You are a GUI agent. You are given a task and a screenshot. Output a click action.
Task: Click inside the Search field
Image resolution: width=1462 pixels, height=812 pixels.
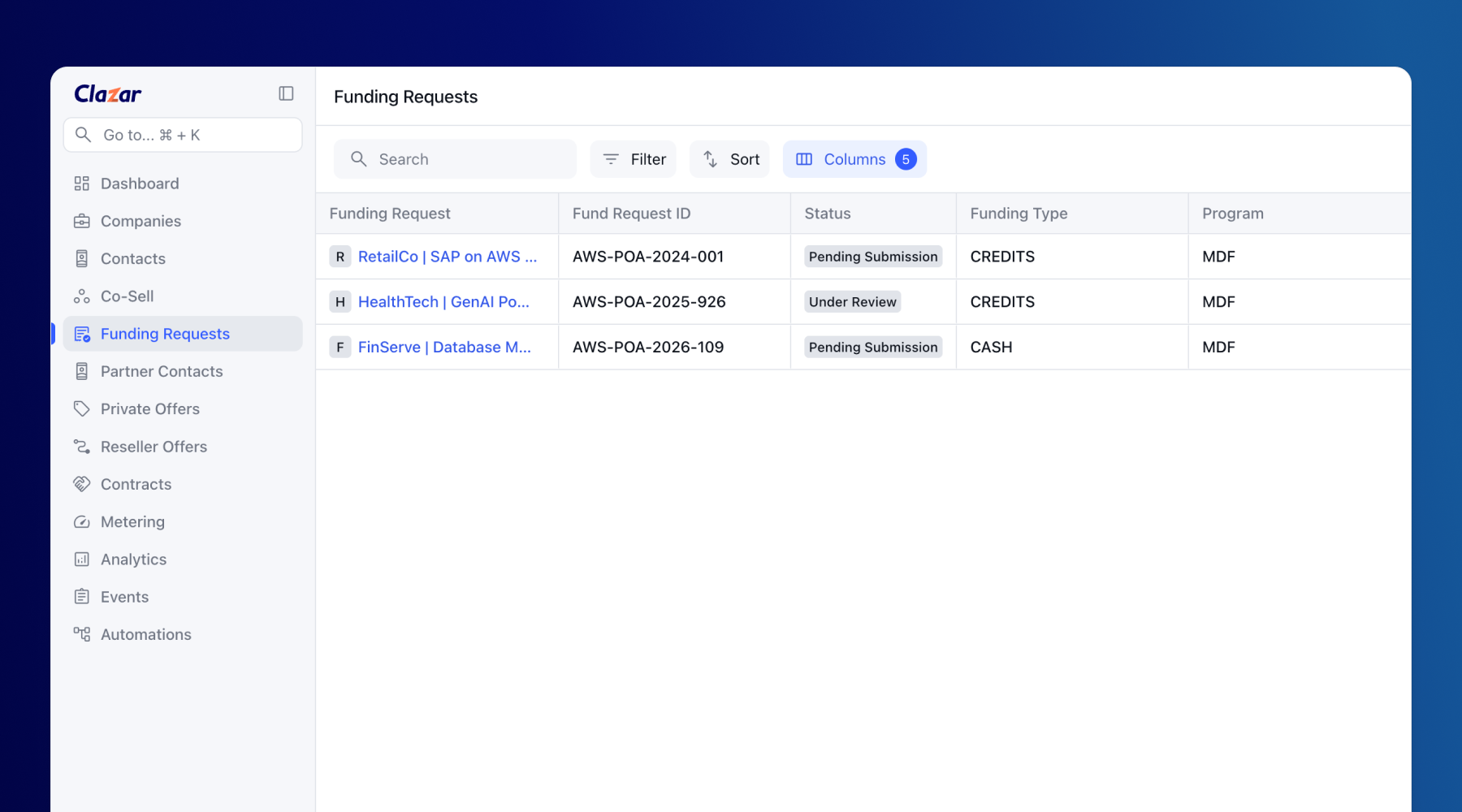tap(455, 159)
